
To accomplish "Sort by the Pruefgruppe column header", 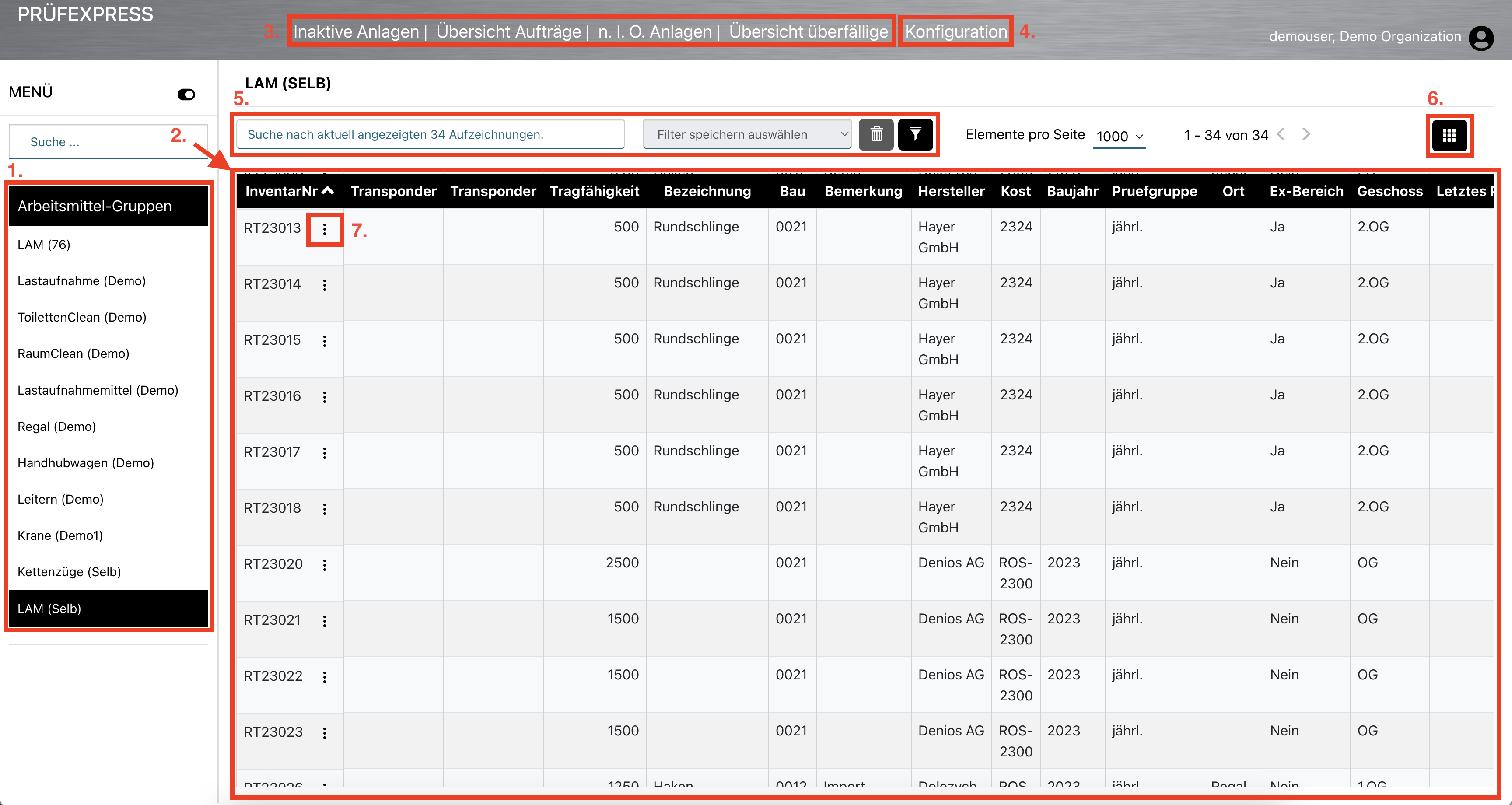I will click(1155, 191).
